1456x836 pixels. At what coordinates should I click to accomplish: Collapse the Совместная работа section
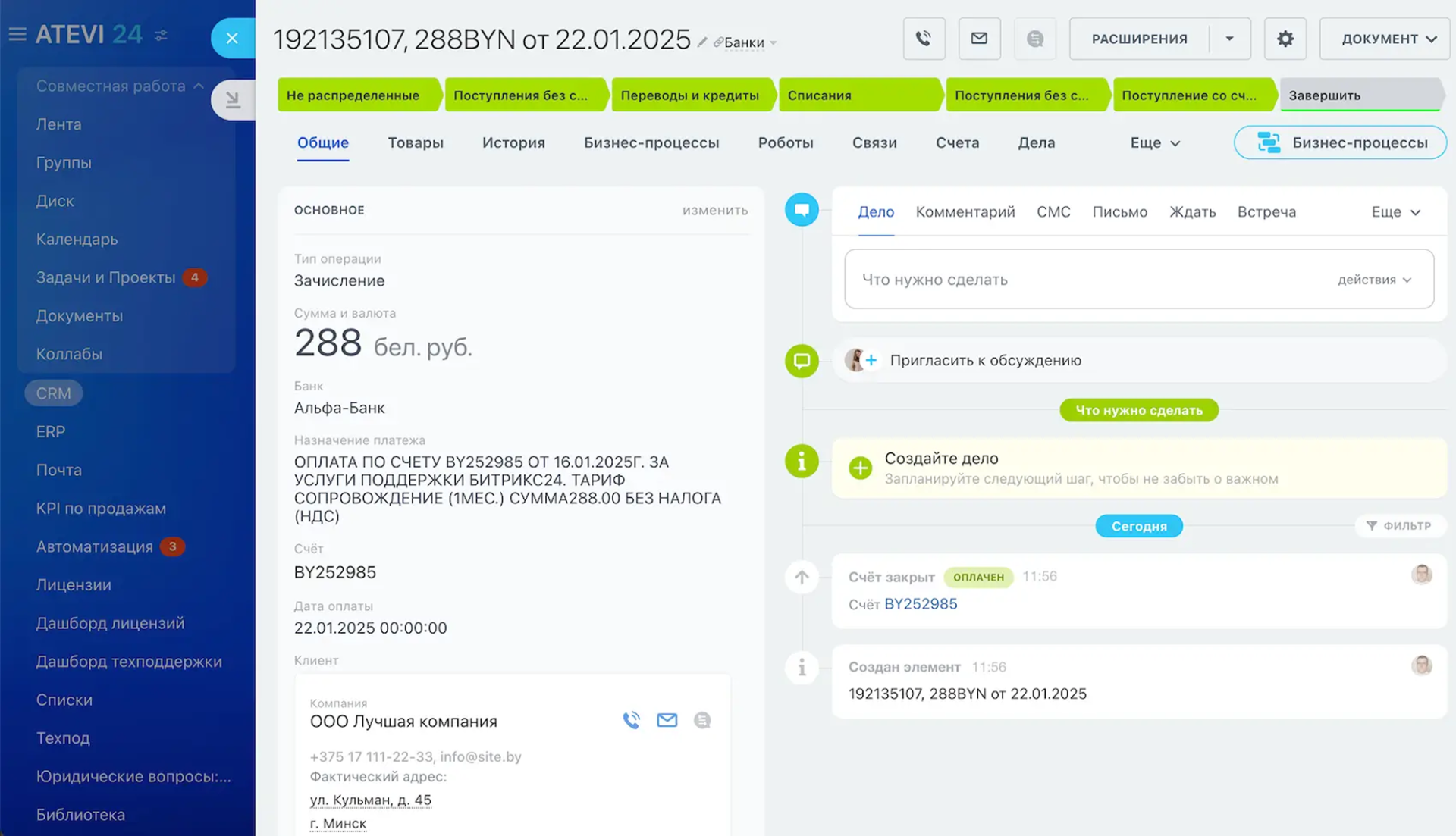point(198,86)
